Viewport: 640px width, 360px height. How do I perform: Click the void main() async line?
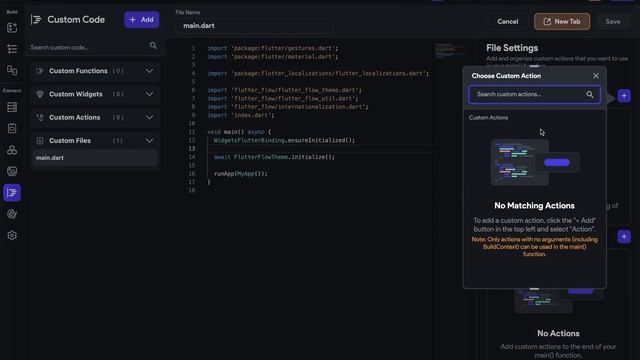(239, 132)
